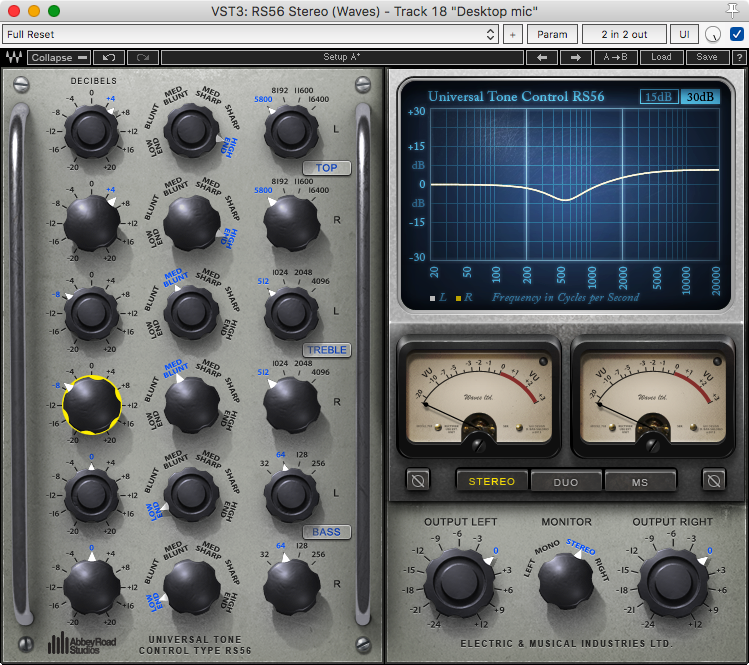
Task: Toggle the plugin bypass checkbox
Action: click(x=737, y=34)
